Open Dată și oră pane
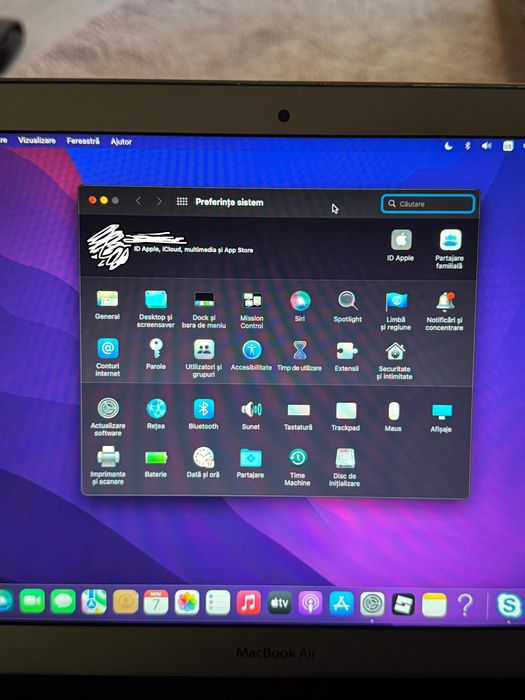Viewport: 525px width, 700px height. click(204, 462)
